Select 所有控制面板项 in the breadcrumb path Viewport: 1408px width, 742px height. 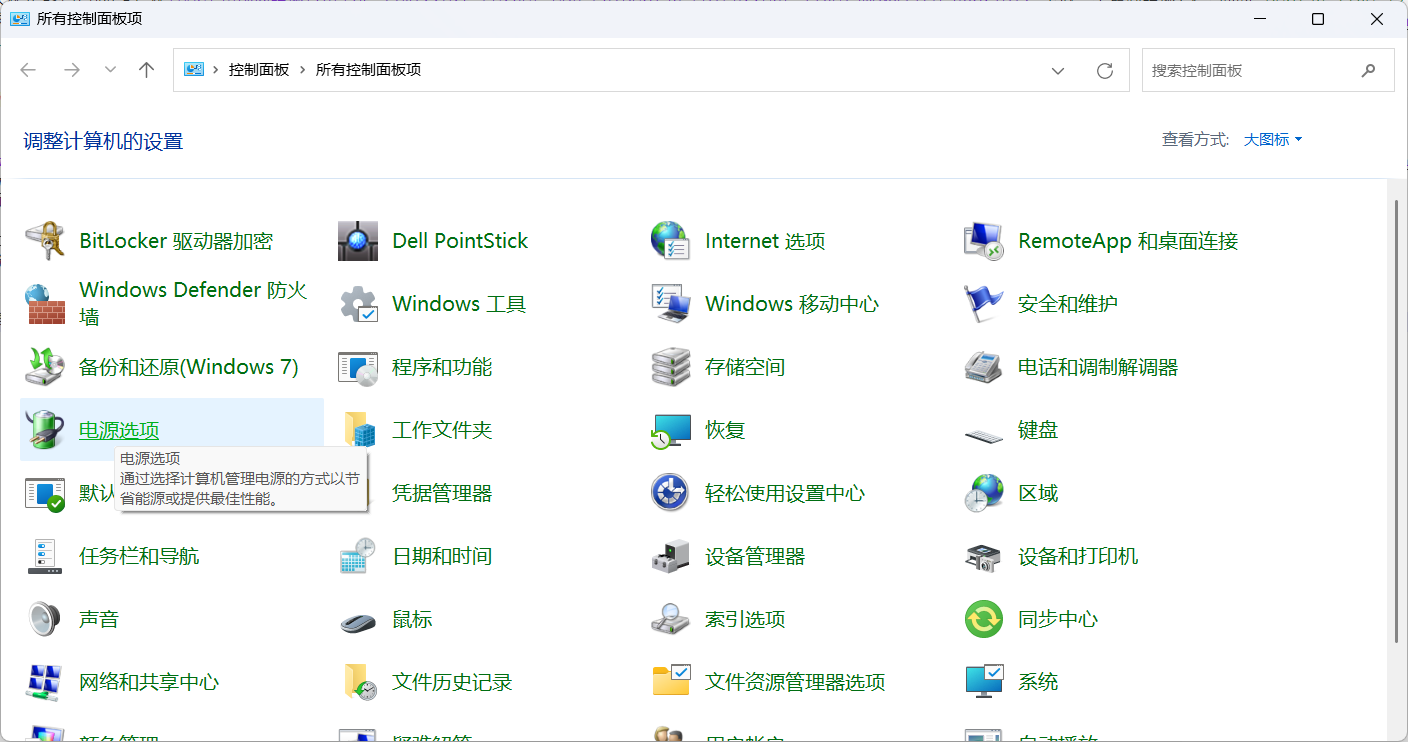[x=369, y=70]
